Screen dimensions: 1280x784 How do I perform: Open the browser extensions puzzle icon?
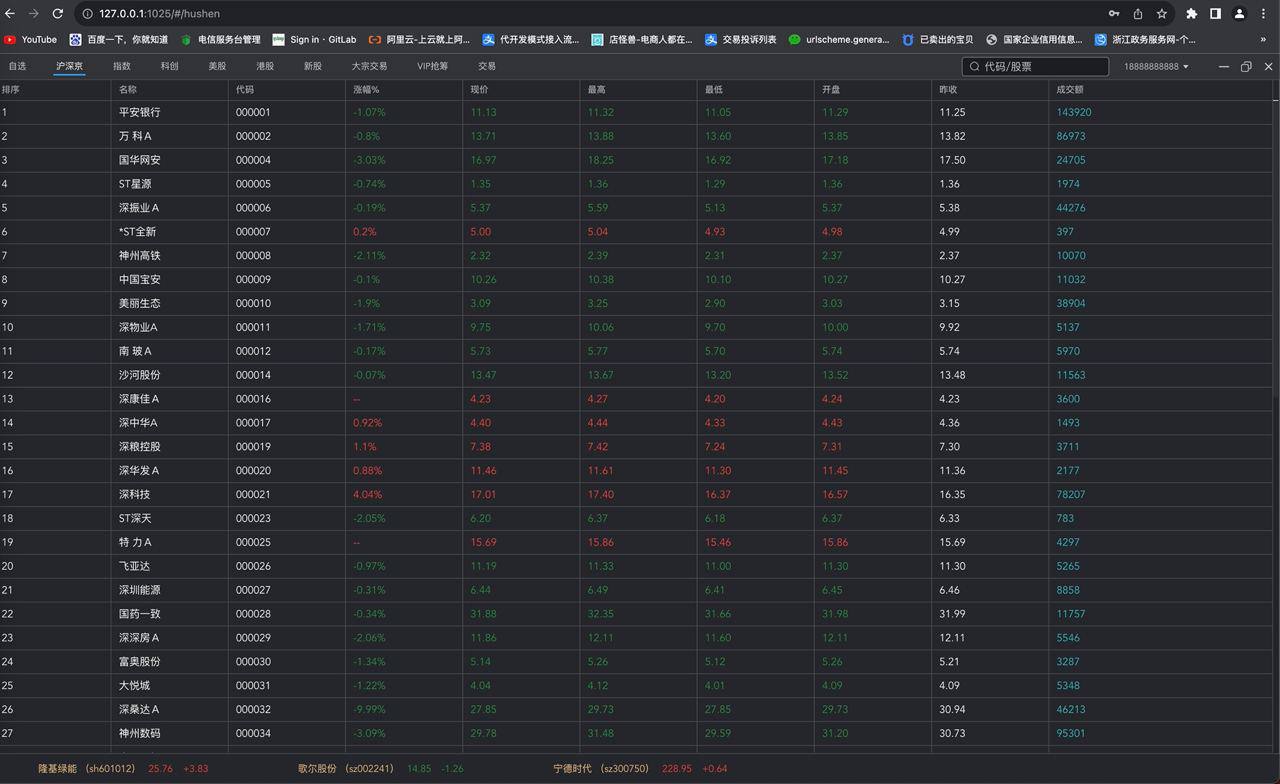pyautogui.click(x=1191, y=14)
